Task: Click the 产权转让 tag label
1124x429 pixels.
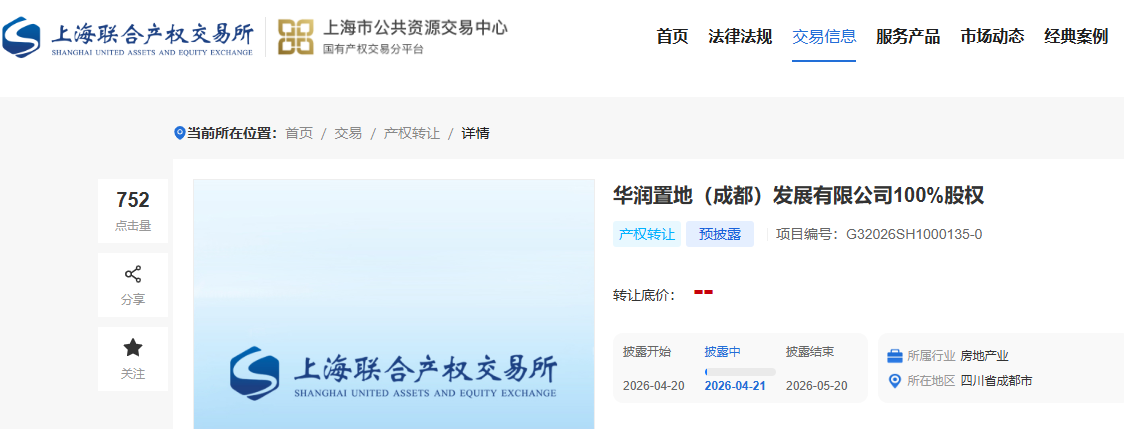Action: pyautogui.click(x=647, y=235)
